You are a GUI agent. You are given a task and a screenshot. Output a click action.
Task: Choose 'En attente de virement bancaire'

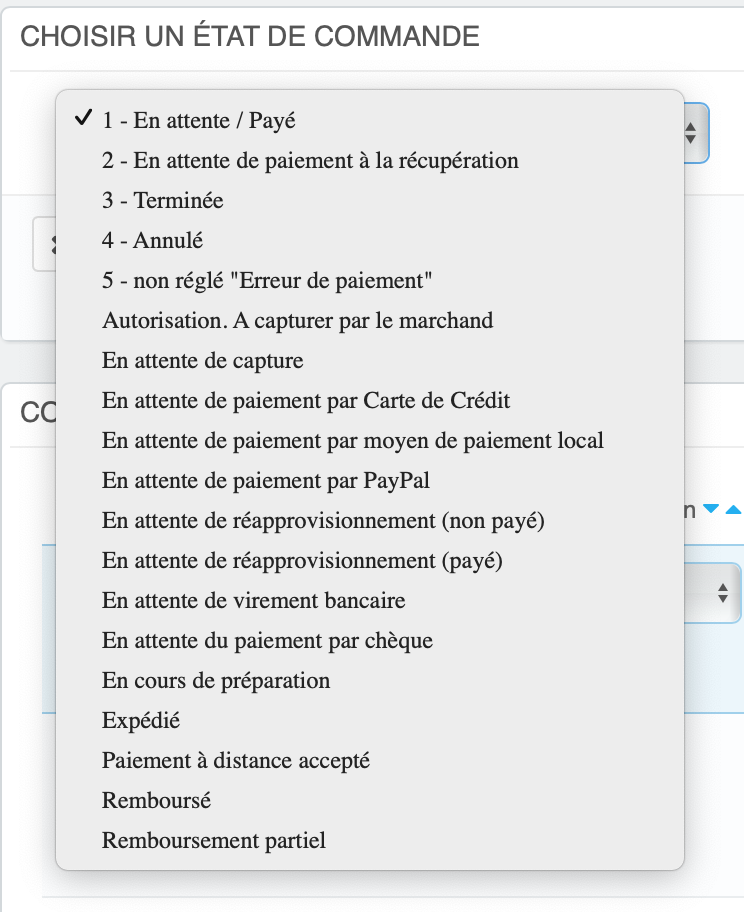tap(369, 601)
